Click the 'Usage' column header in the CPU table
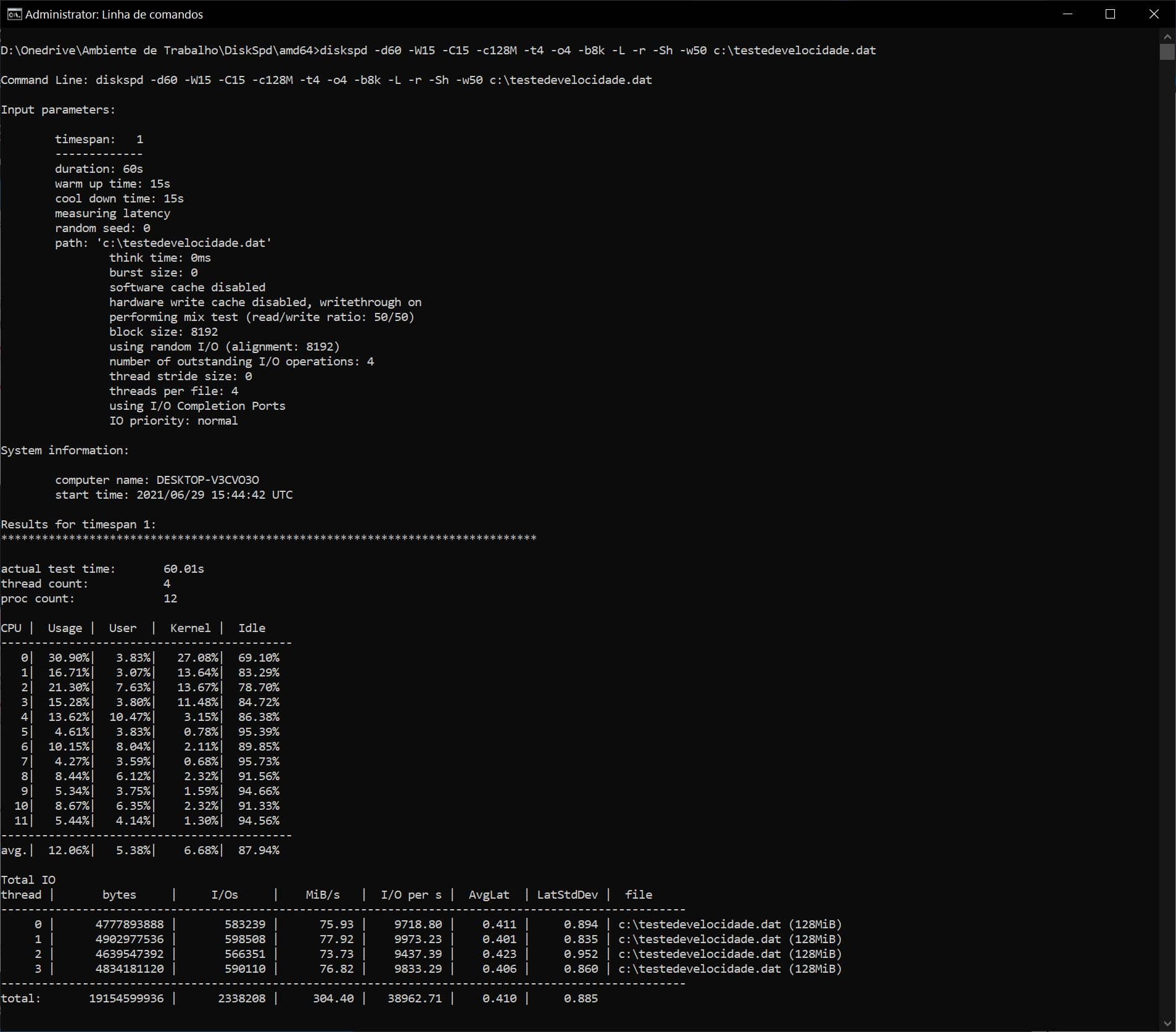The width and height of the screenshot is (1176, 1032). (65, 628)
